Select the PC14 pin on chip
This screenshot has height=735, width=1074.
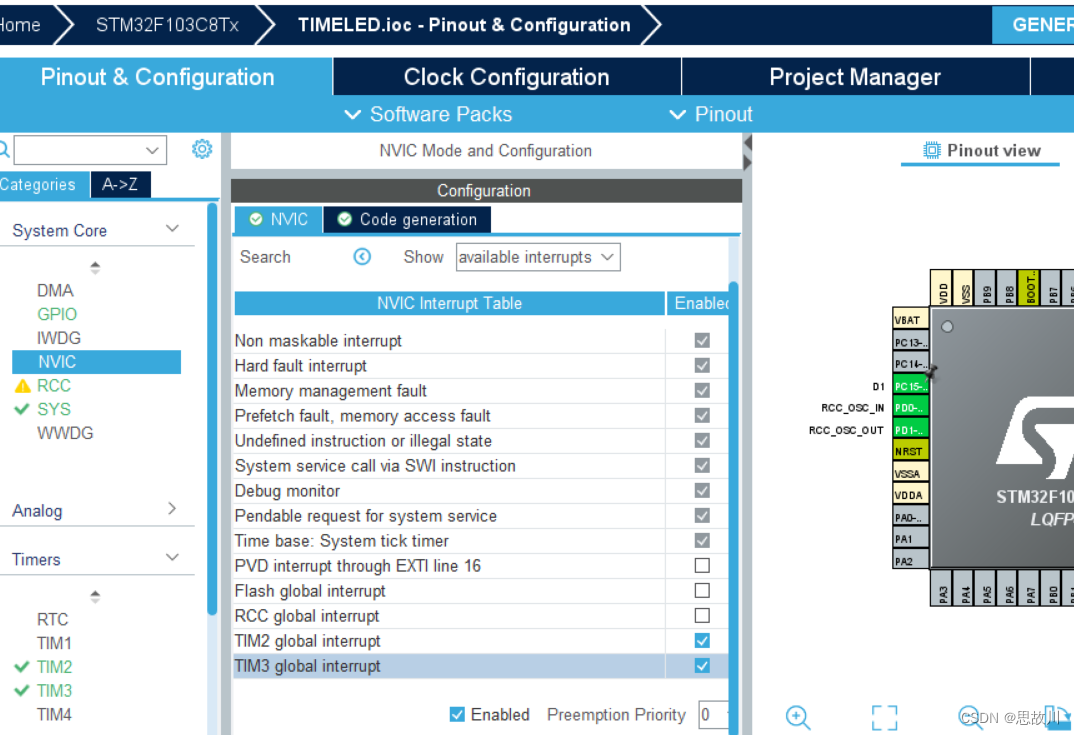point(910,364)
